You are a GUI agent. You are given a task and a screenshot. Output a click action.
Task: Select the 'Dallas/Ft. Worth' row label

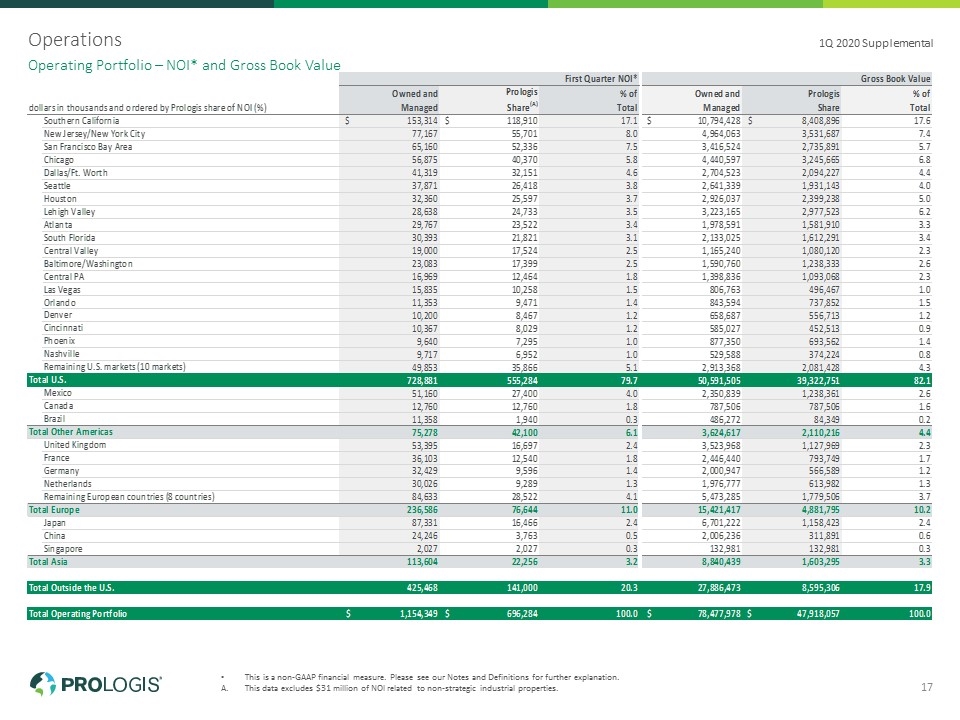pos(75,173)
